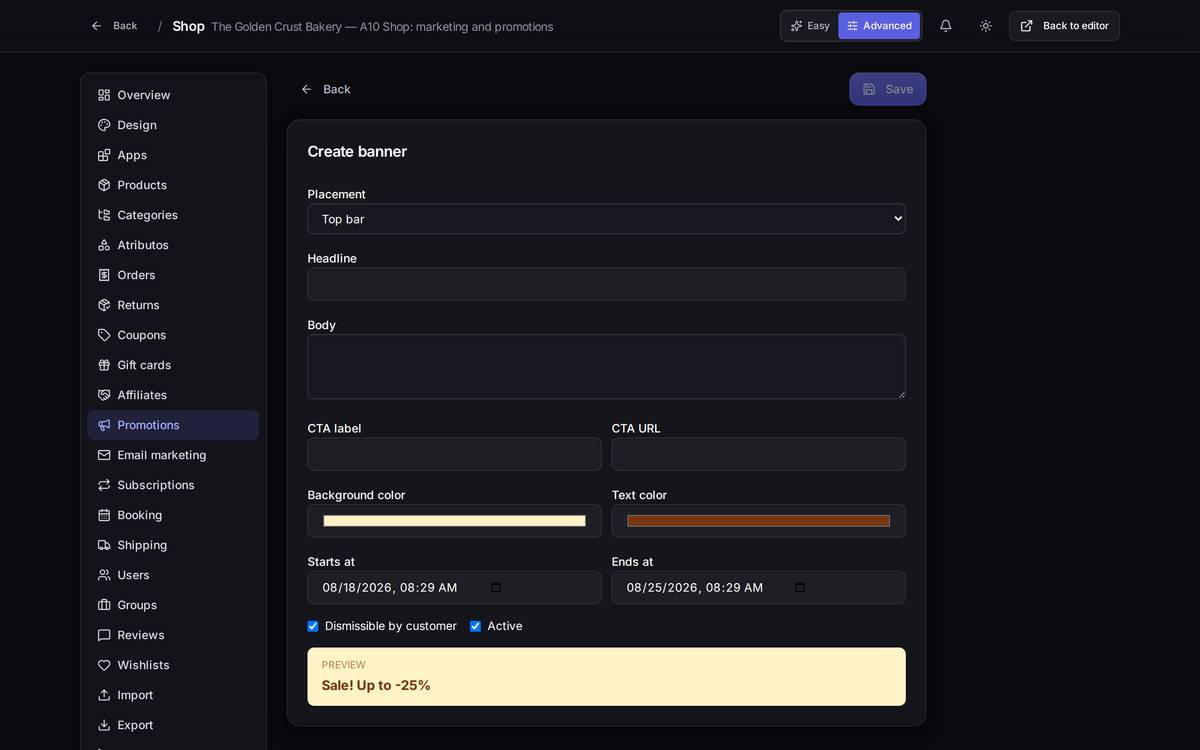
Task: Click the Import upload icon
Action: coord(104,695)
